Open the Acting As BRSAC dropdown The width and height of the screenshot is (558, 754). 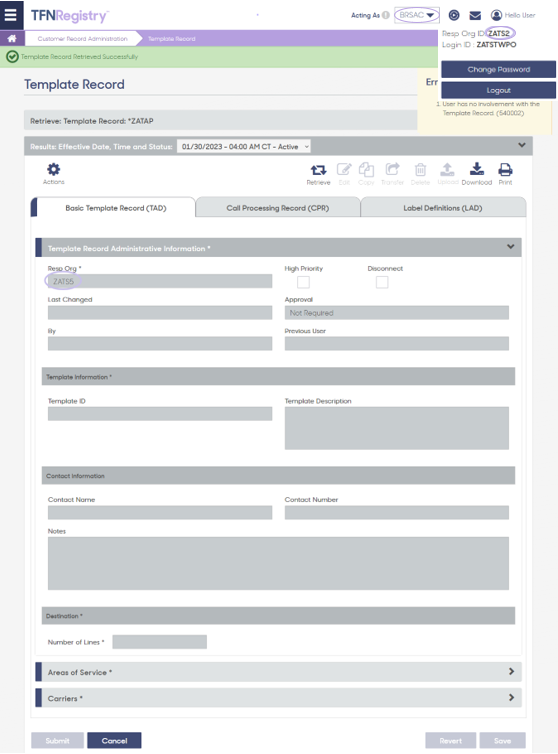(417, 15)
